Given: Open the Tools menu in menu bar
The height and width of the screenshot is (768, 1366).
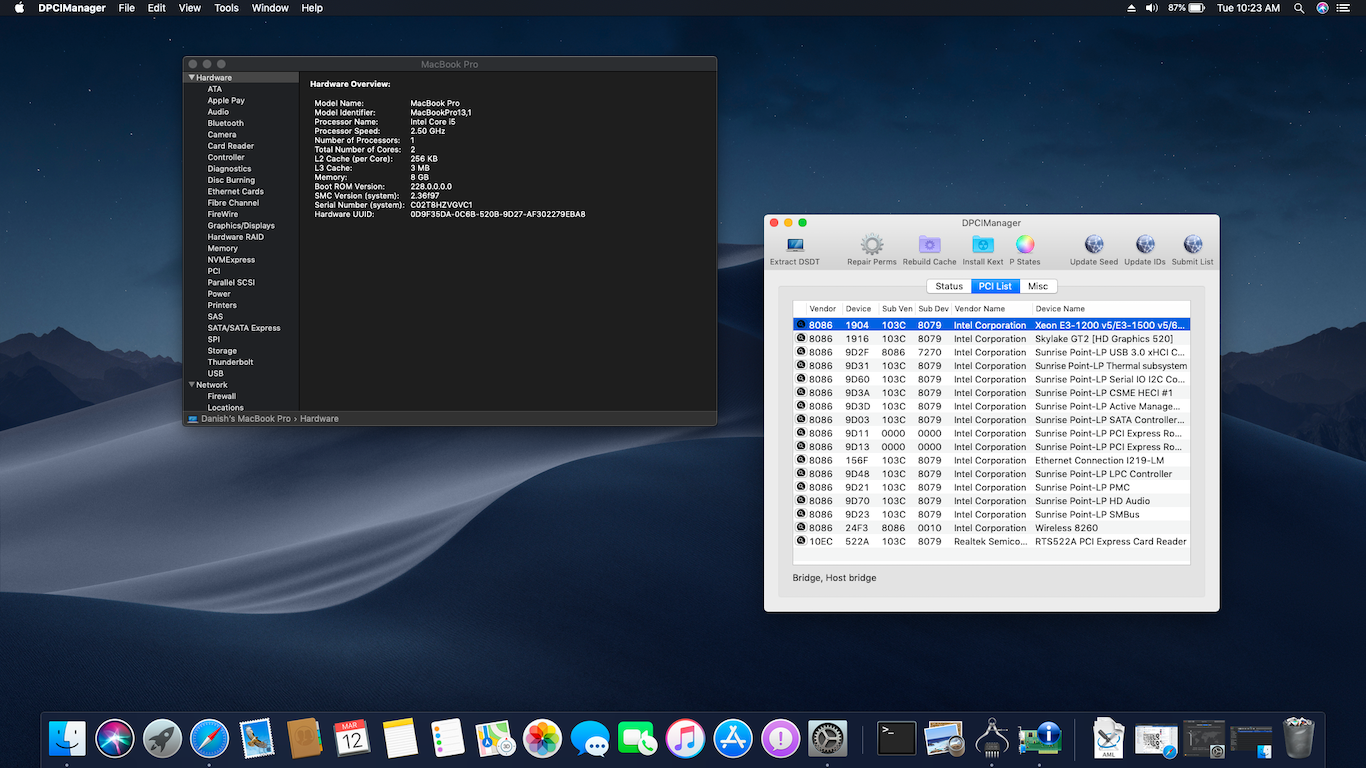Looking at the screenshot, I should tap(226, 8).
